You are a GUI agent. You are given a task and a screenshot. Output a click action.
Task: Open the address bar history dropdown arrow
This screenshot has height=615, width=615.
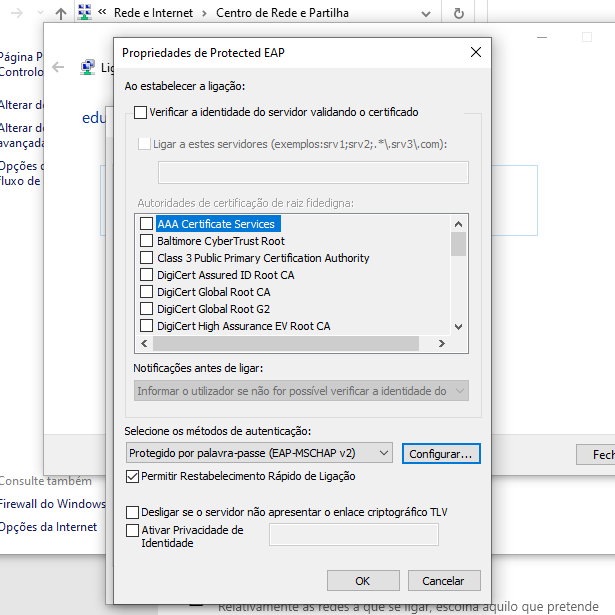point(426,14)
